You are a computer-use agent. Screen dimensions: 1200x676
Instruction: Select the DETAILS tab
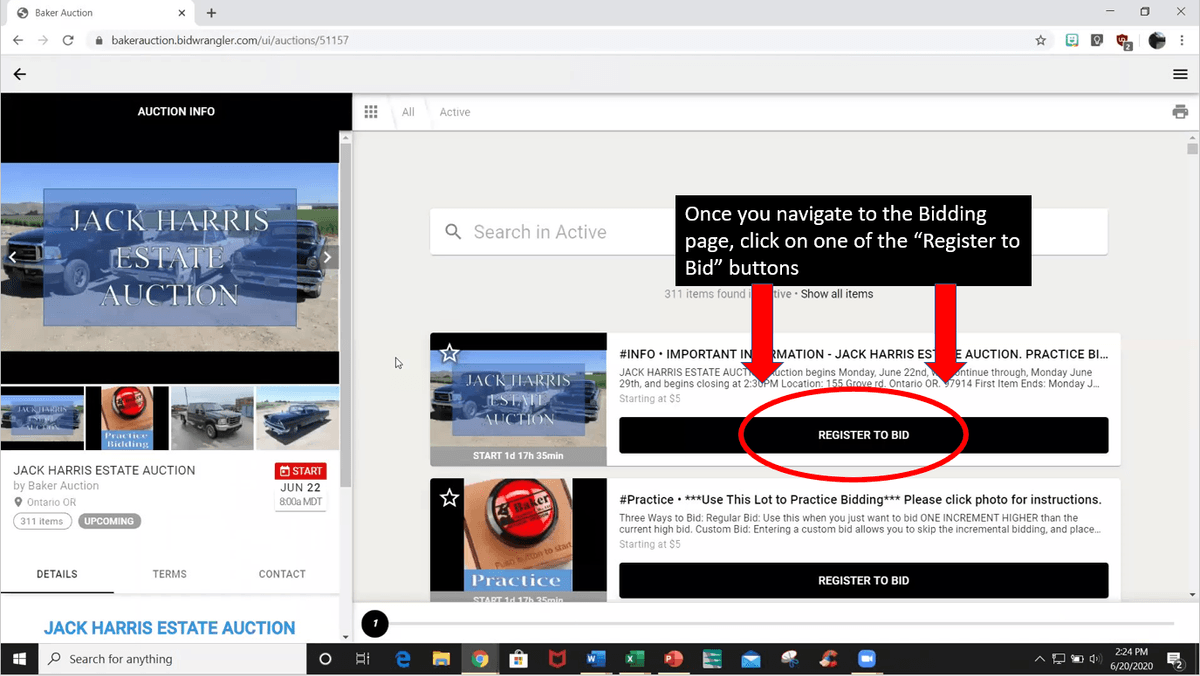57,574
